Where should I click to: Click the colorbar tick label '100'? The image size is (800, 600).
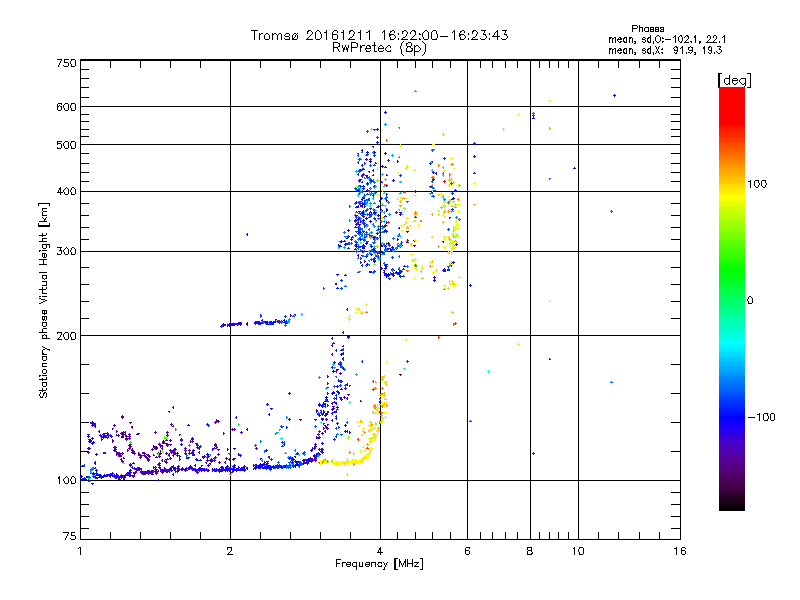757,184
